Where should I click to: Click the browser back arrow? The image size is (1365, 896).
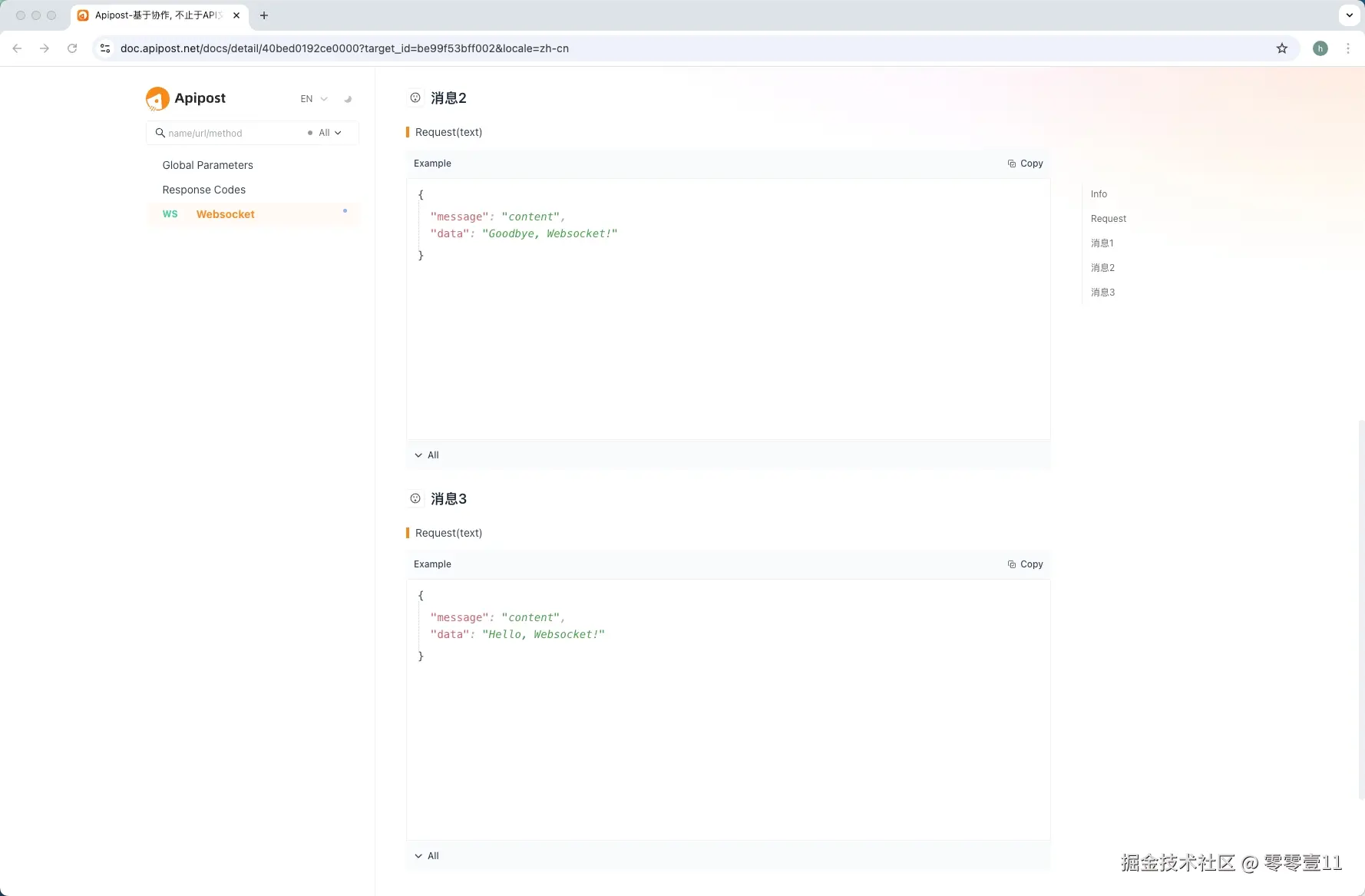click(17, 48)
